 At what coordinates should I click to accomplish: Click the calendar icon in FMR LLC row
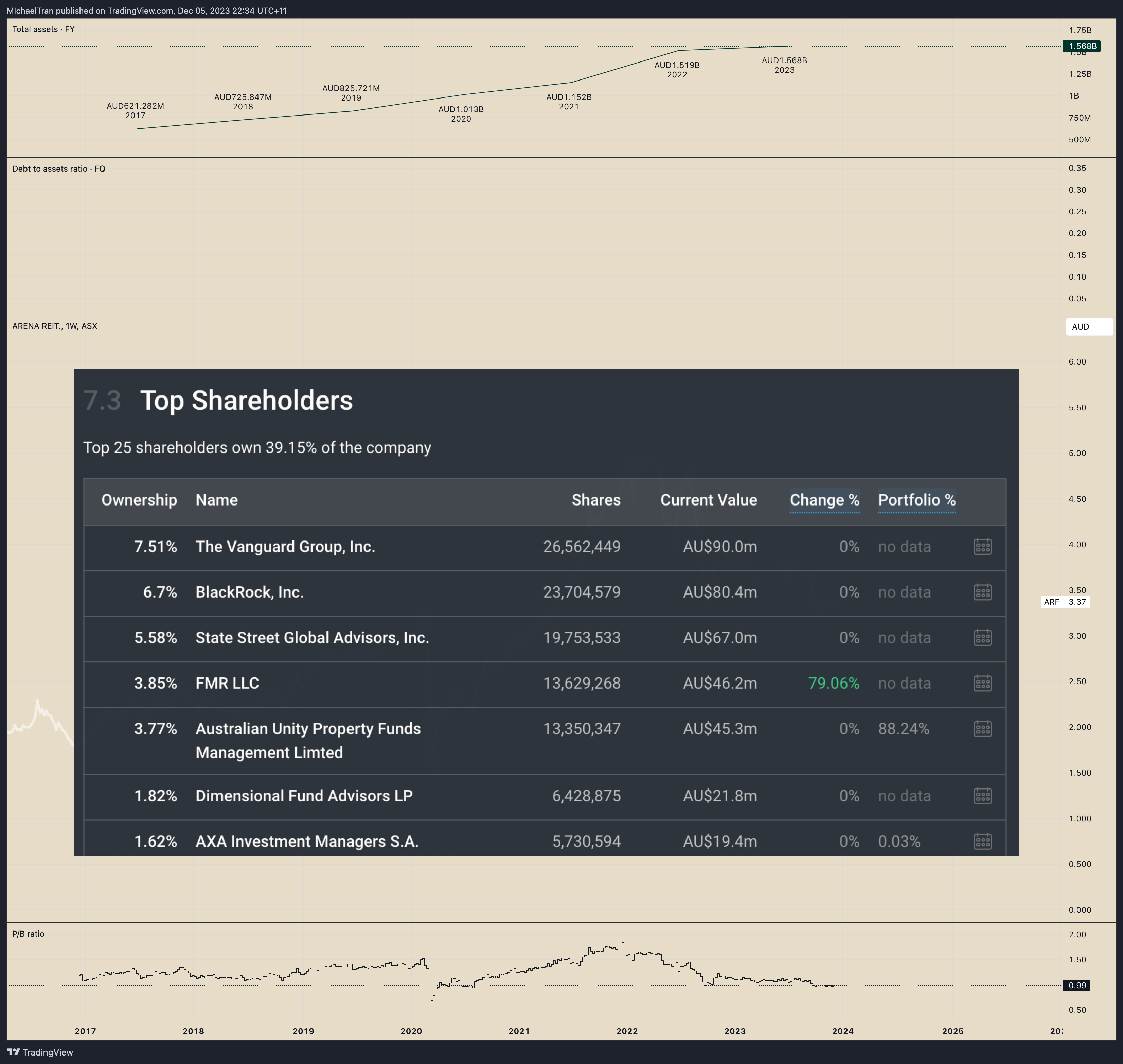(x=982, y=683)
